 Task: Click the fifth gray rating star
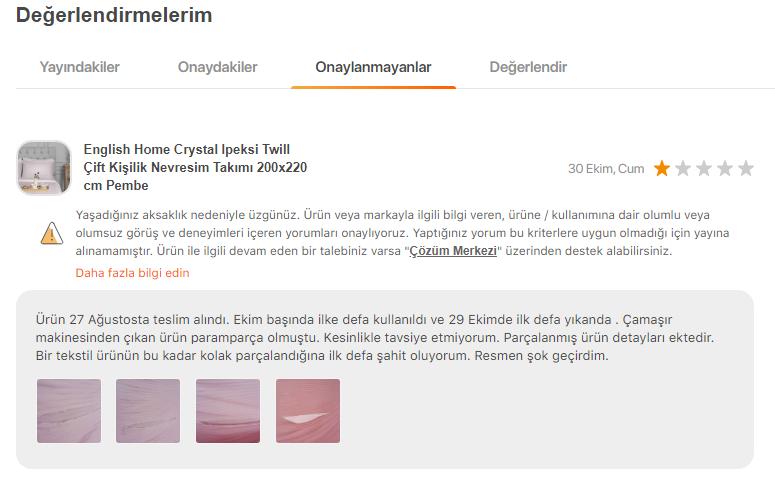pos(746,169)
